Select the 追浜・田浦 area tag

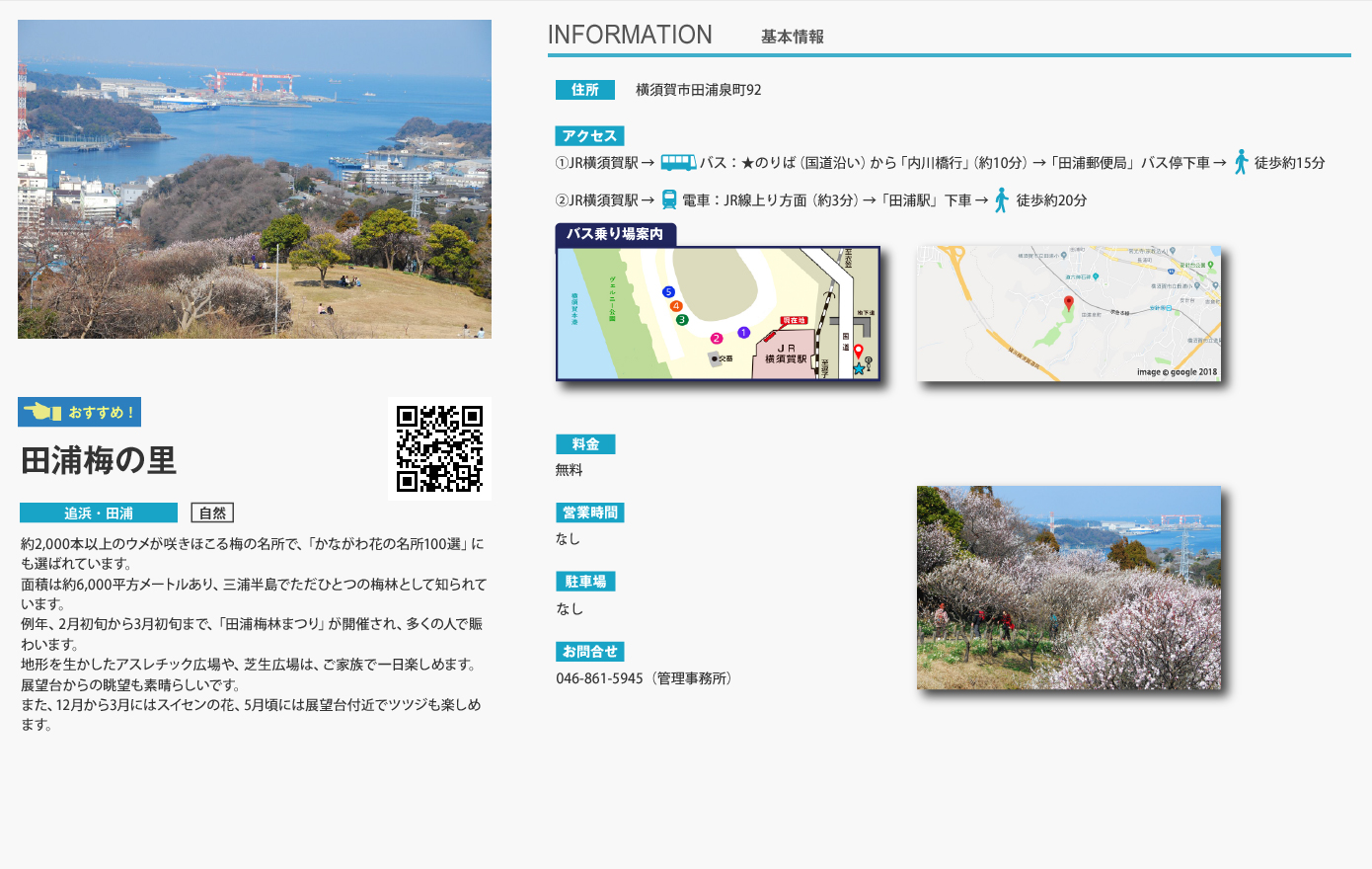99,513
